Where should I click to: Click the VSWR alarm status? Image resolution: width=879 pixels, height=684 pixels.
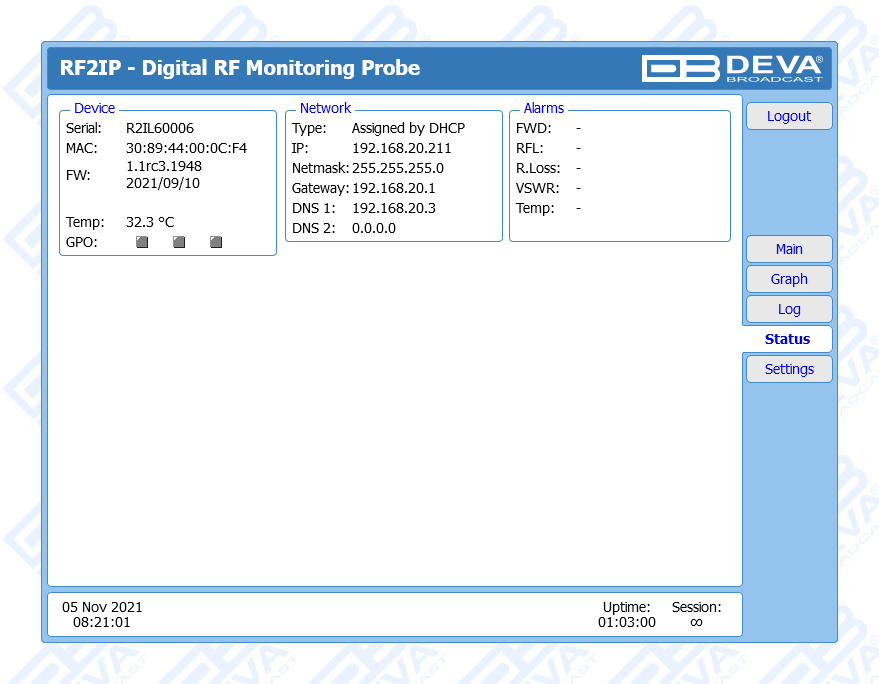(578, 188)
